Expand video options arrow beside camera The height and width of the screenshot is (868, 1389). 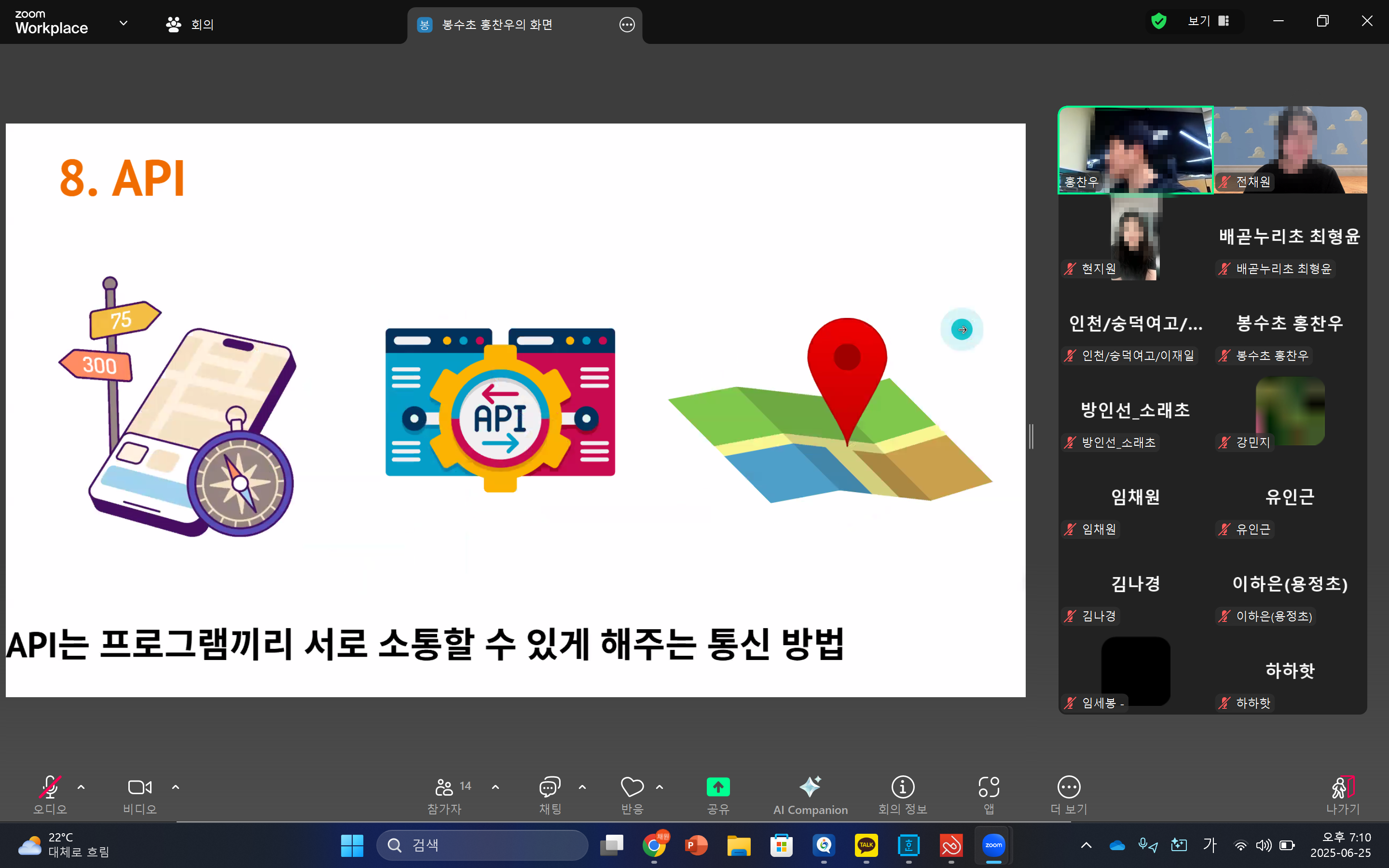(x=176, y=787)
